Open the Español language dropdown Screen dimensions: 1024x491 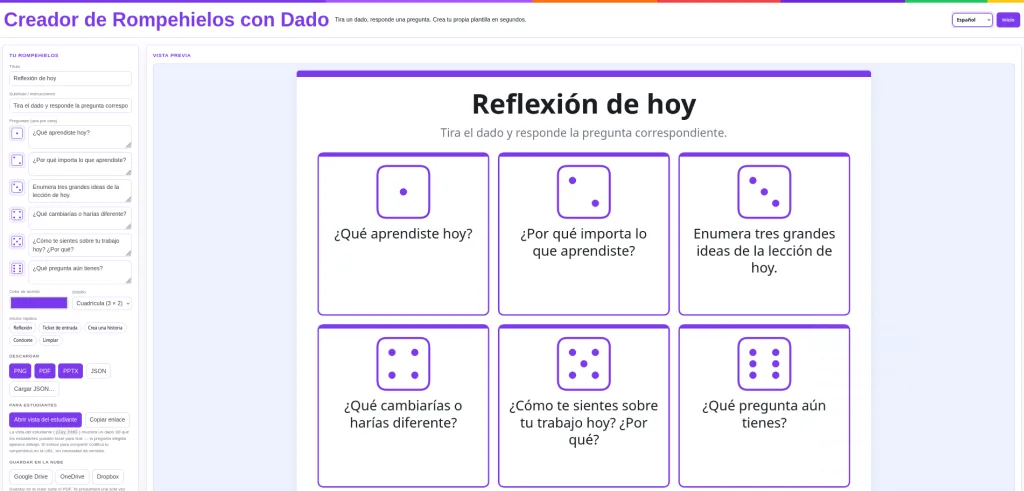pos(972,20)
